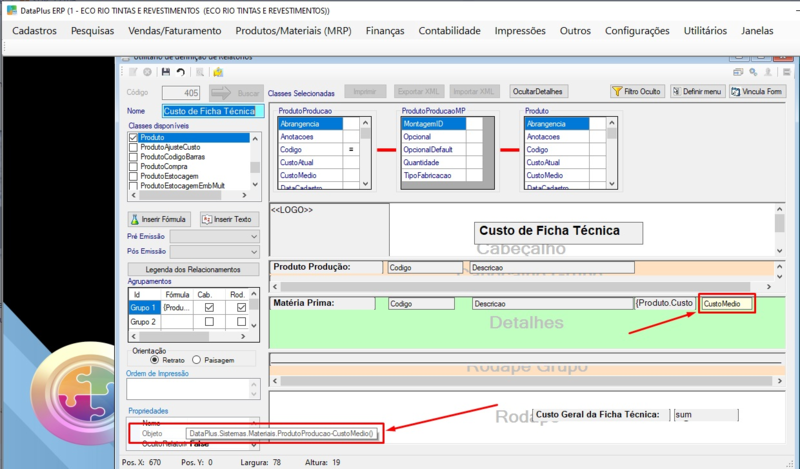Select the Produto Produção: label in group header
800x469 pixels.
coord(326,267)
